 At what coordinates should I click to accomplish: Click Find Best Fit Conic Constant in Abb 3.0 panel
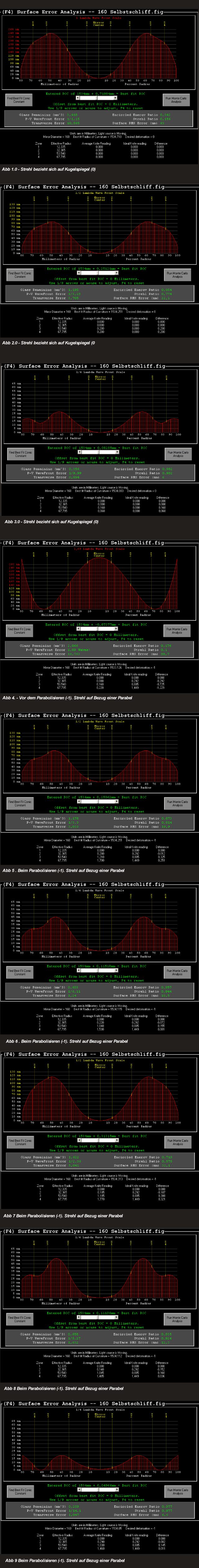tap(21, 454)
